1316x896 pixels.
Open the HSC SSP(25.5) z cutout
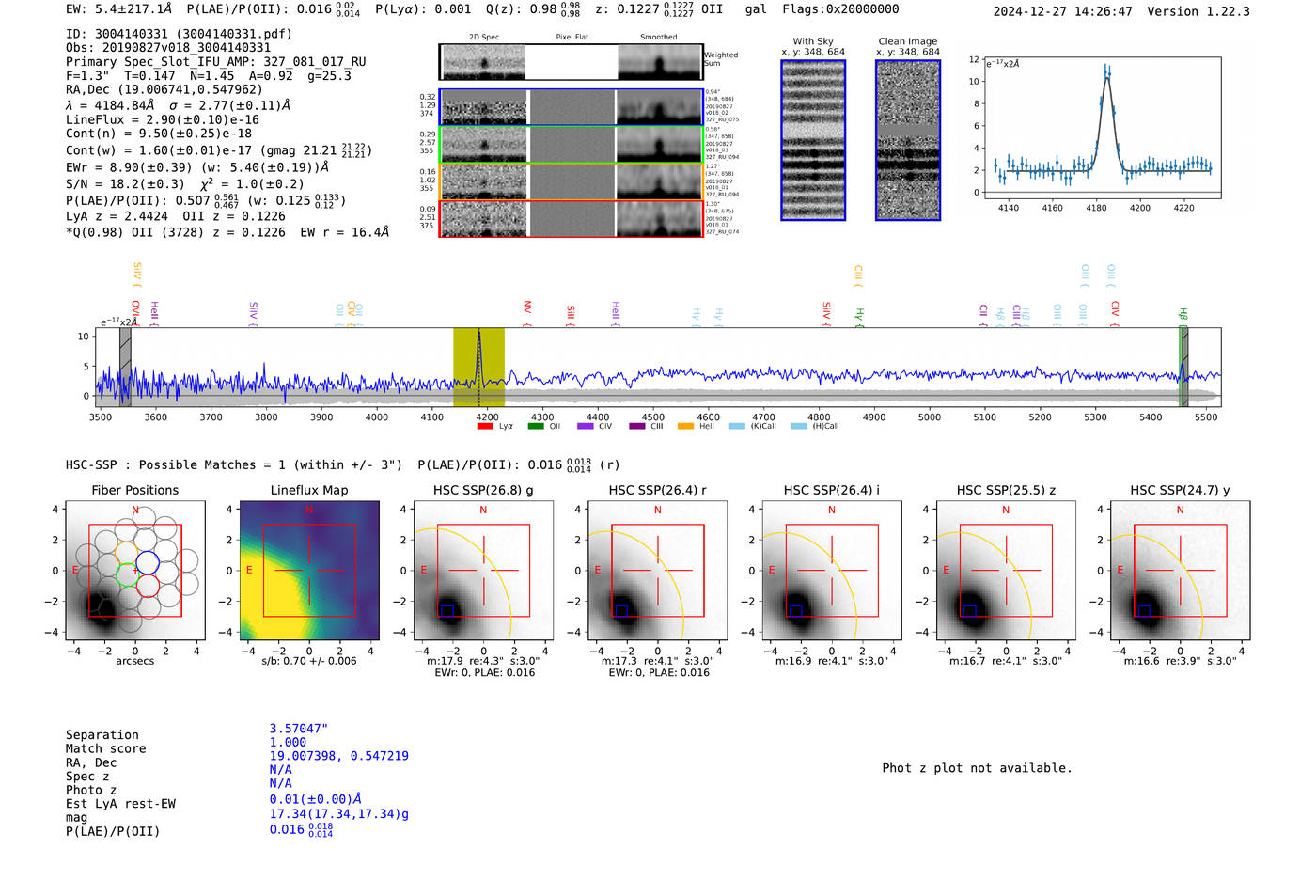1006,571
